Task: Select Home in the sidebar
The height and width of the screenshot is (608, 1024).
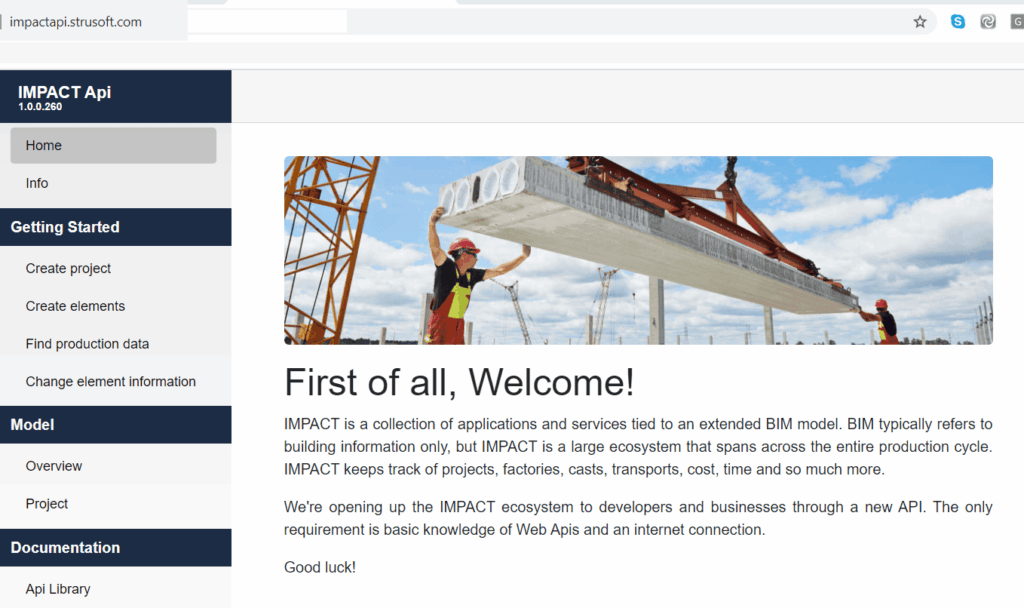Action: pyautogui.click(x=113, y=146)
